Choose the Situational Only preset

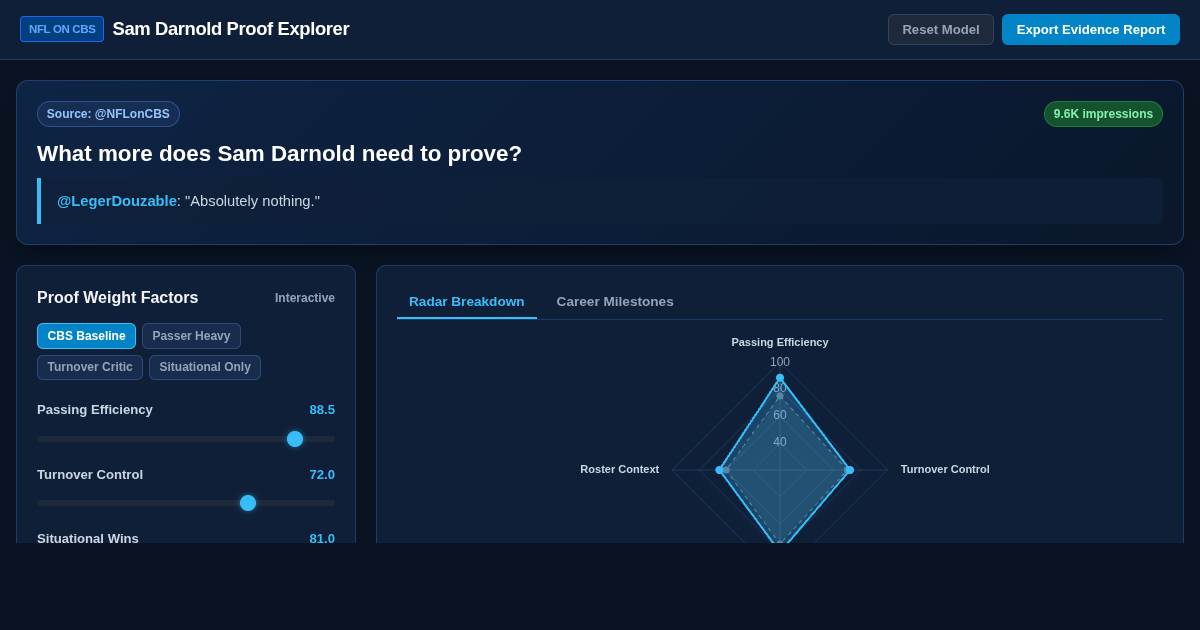[205, 367]
